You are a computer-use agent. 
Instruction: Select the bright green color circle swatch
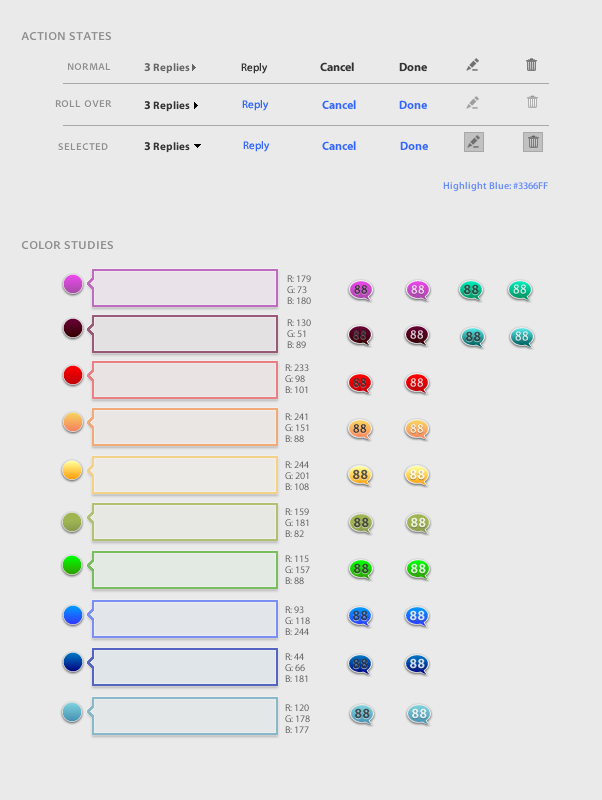click(72, 565)
